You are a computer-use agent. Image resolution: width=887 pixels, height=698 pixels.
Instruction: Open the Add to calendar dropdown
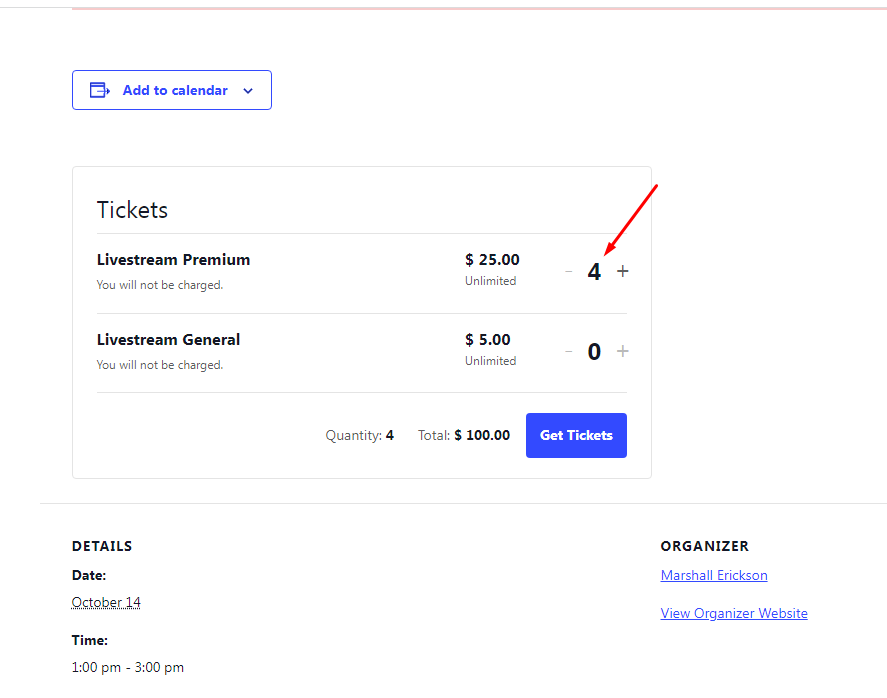pos(172,90)
